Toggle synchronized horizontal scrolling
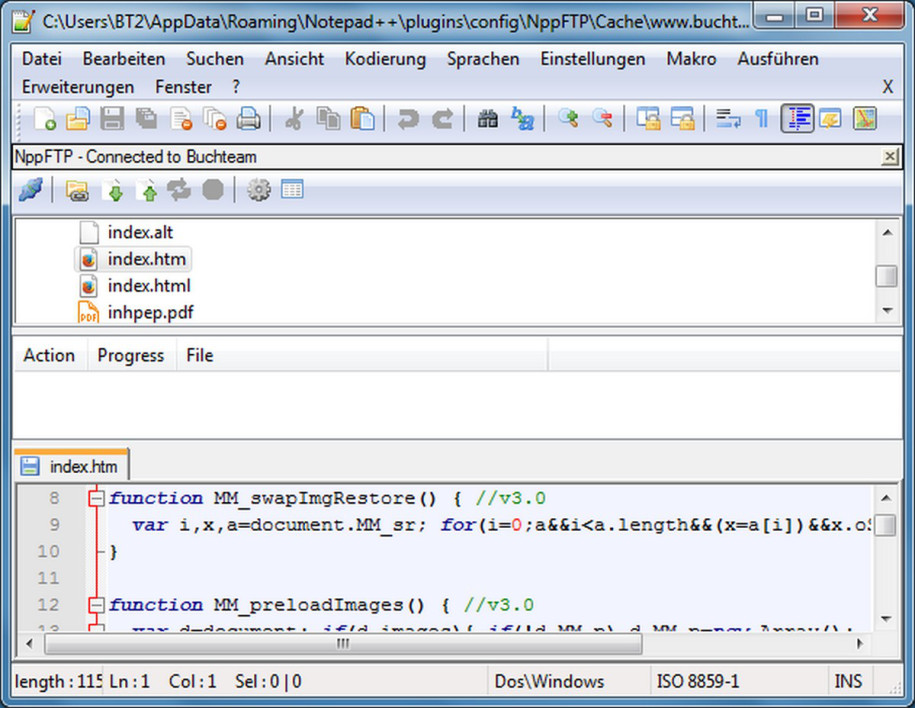Viewport: 915px width, 708px height. (682, 118)
